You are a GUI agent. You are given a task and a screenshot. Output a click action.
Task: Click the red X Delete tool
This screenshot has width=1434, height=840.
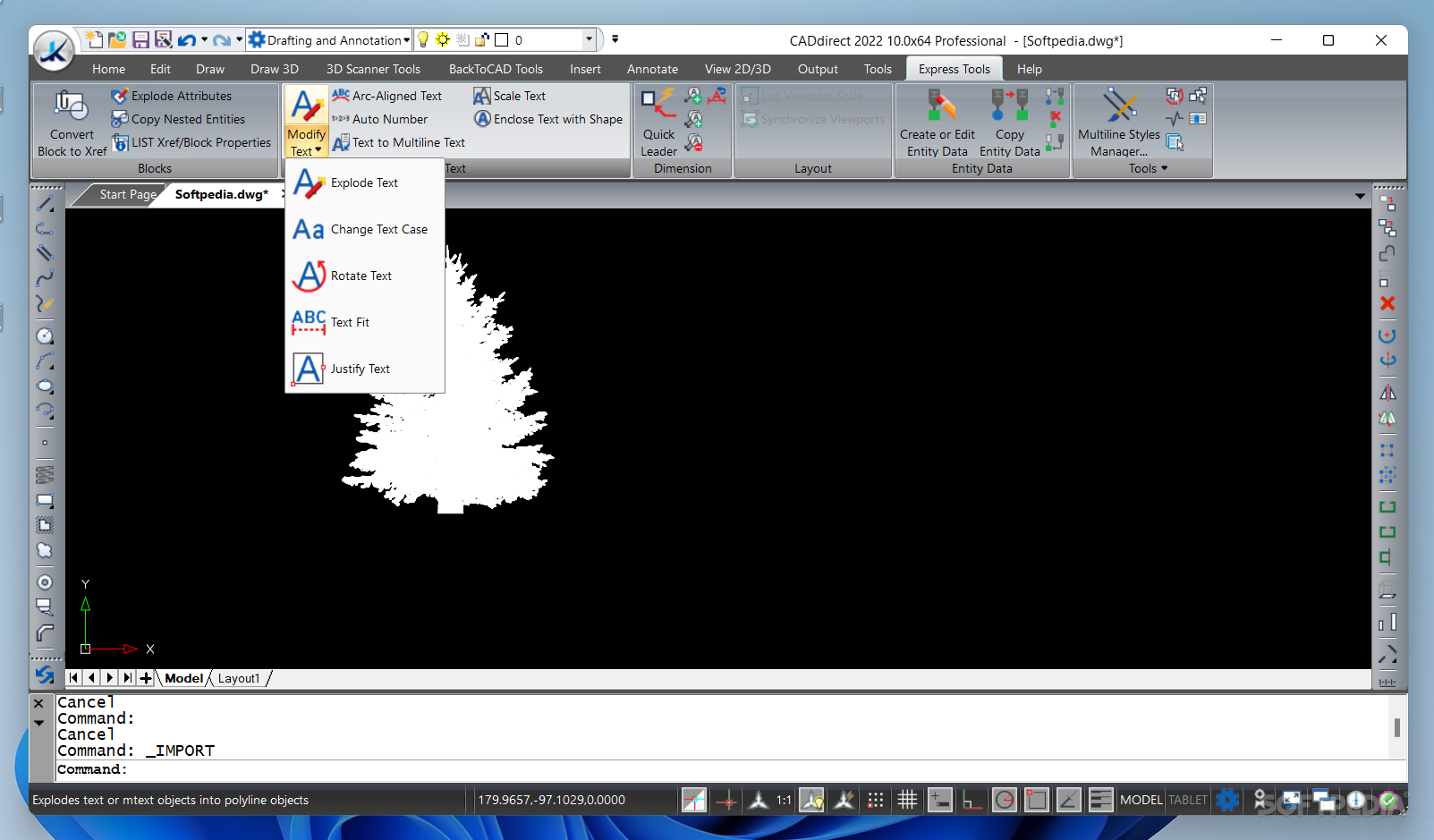pos(1387,303)
